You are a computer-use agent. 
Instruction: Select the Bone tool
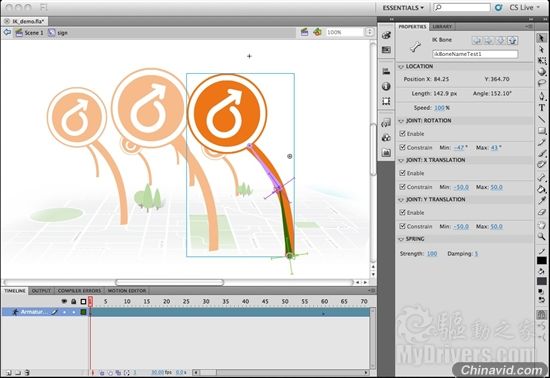(x=542, y=177)
